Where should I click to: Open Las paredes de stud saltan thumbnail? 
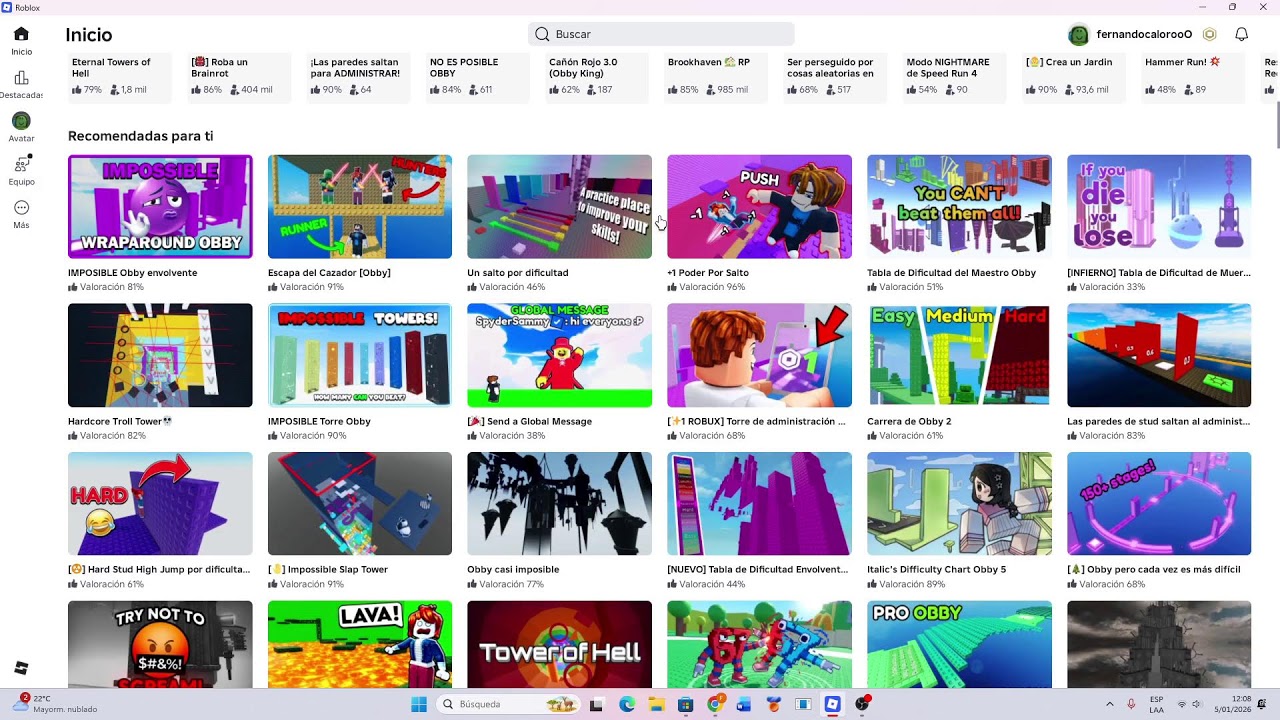1159,355
